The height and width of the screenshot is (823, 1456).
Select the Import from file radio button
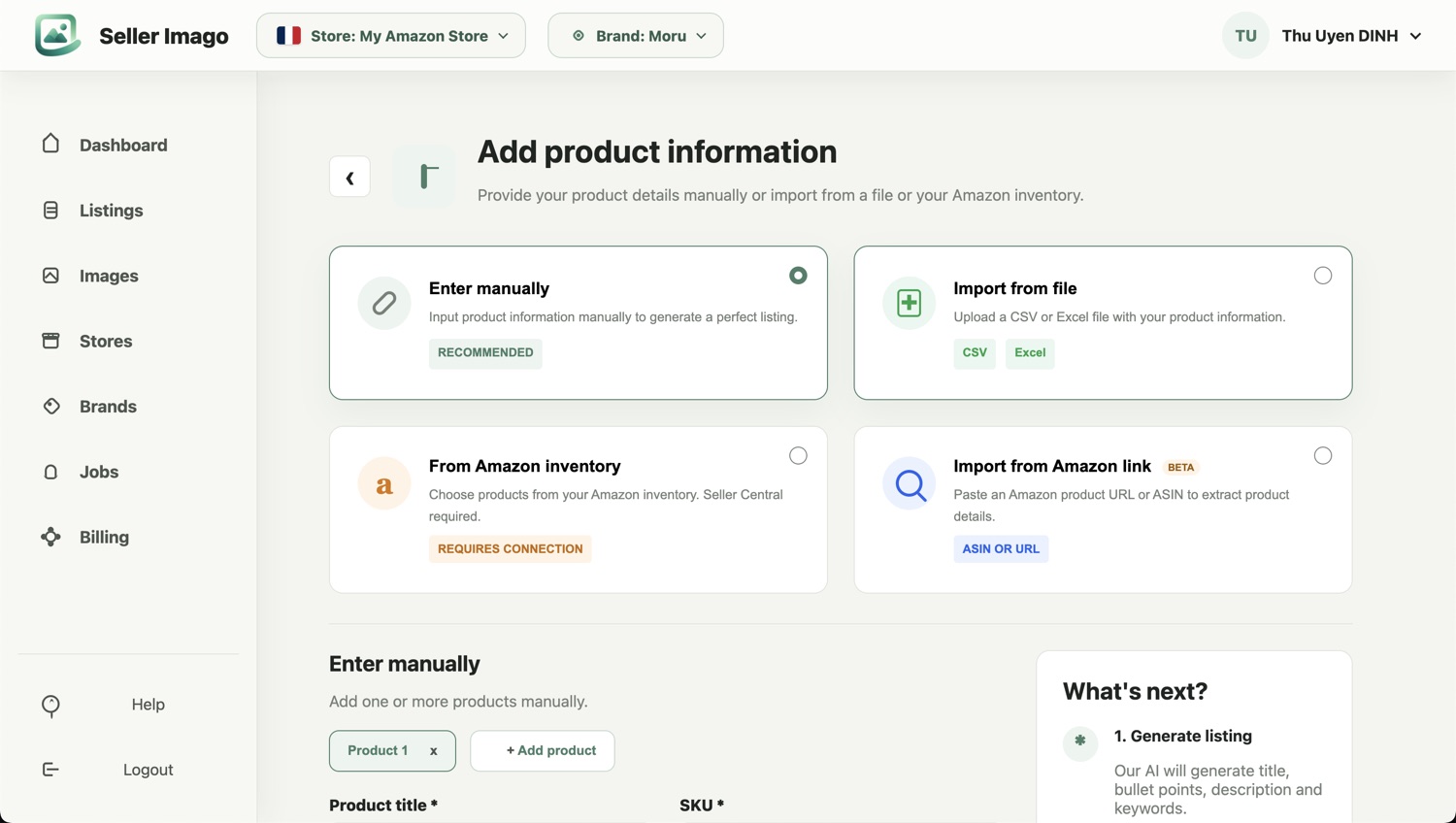(1323, 276)
